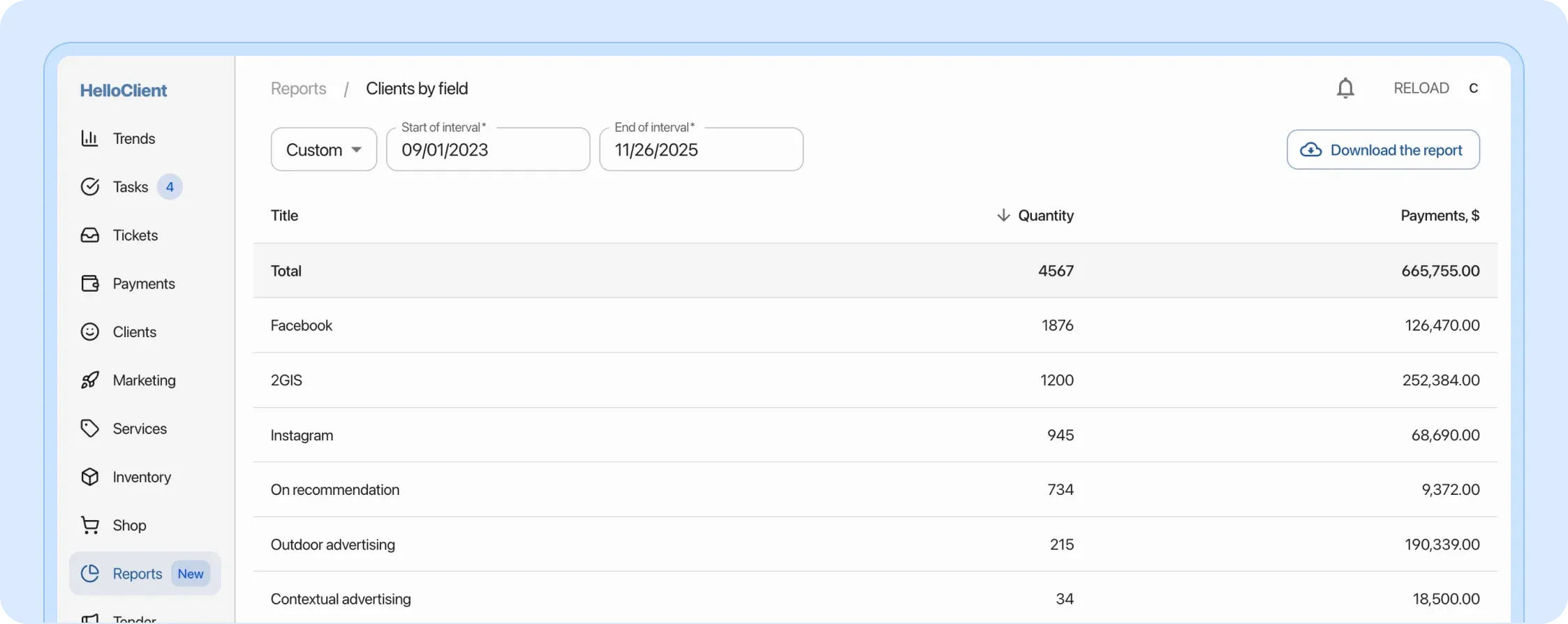This screenshot has height=624, width=1568.
Task: Click Outdoor advertising quantity 215
Action: click(1062, 544)
